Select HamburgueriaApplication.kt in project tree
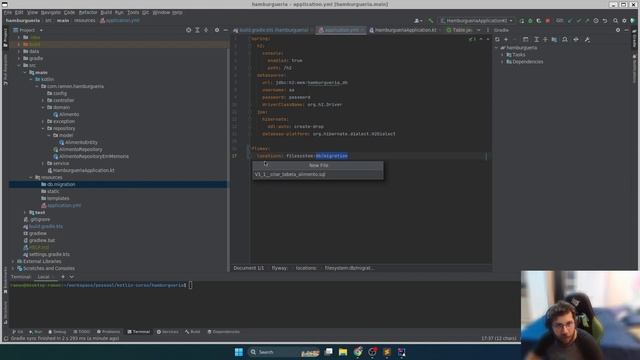 pos(83,170)
